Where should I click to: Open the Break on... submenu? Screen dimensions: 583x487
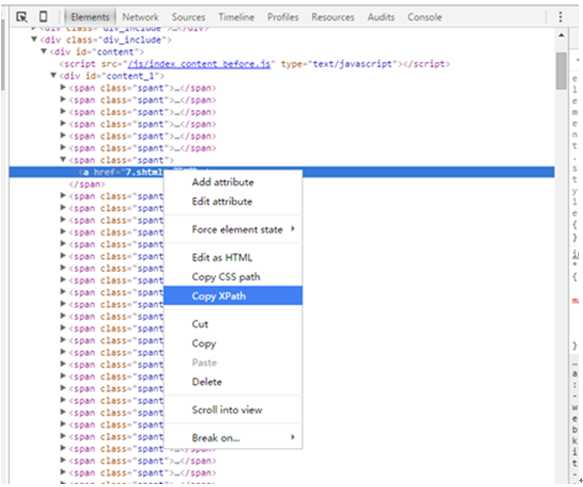(x=233, y=438)
